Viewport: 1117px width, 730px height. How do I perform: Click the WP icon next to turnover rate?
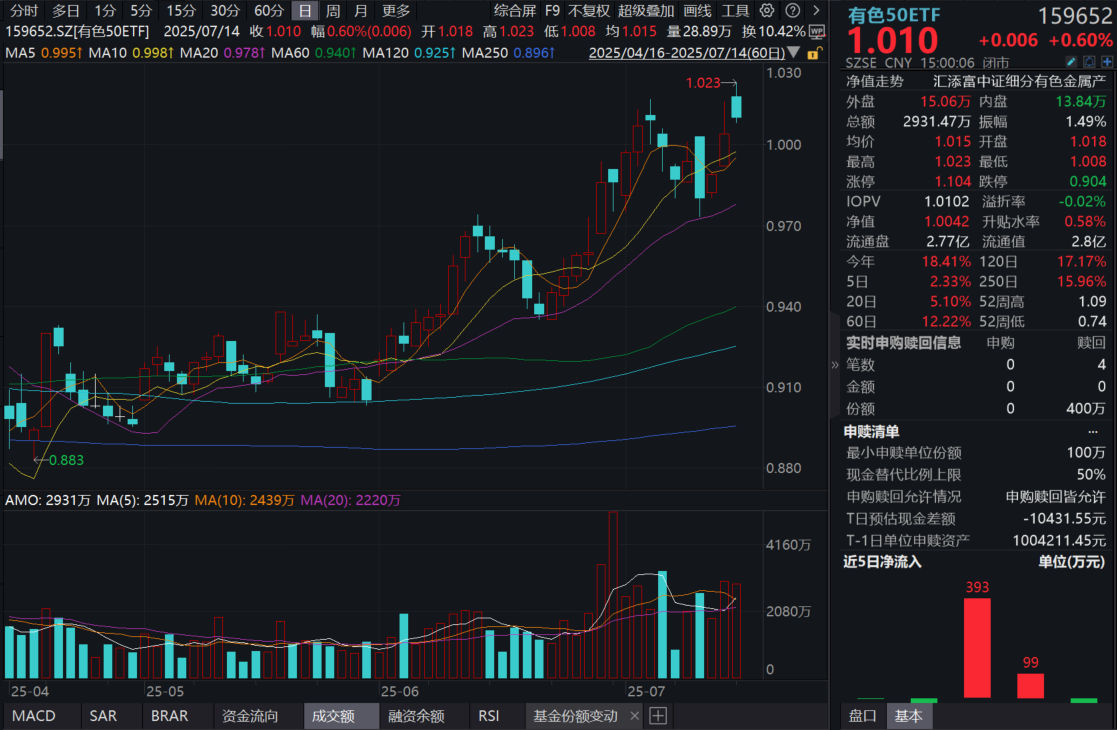(x=816, y=32)
